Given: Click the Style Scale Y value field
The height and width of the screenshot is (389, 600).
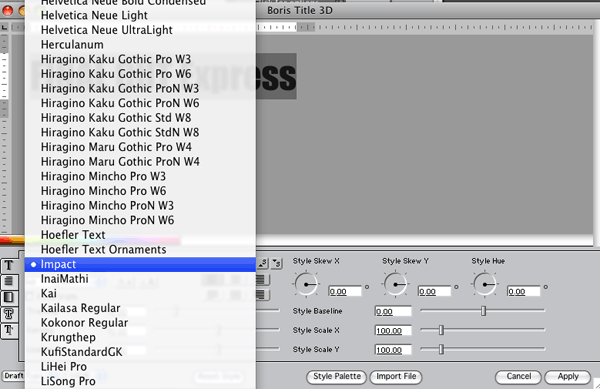Looking at the screenshot, I should pyautogui.click(x=393, y=350).
